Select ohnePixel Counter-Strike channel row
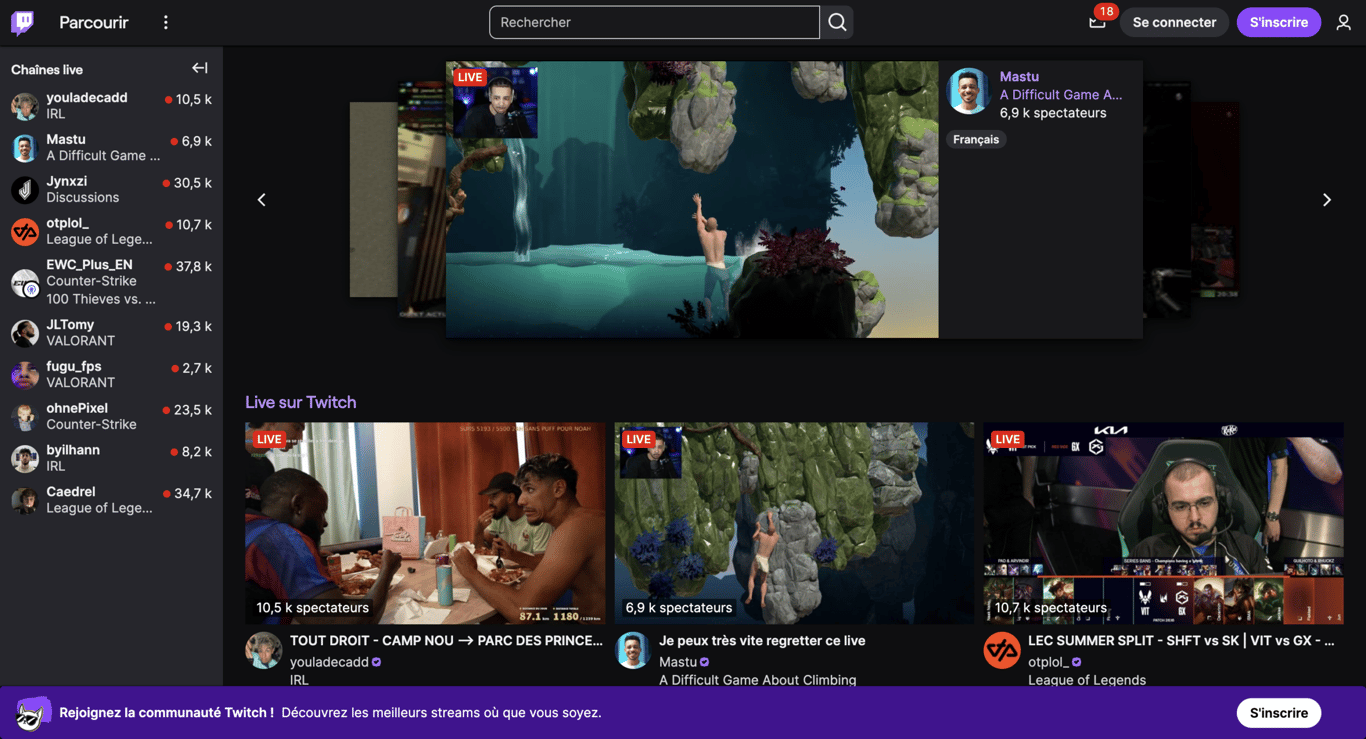This screenshot has height=739, width=1366. point(111,417)
